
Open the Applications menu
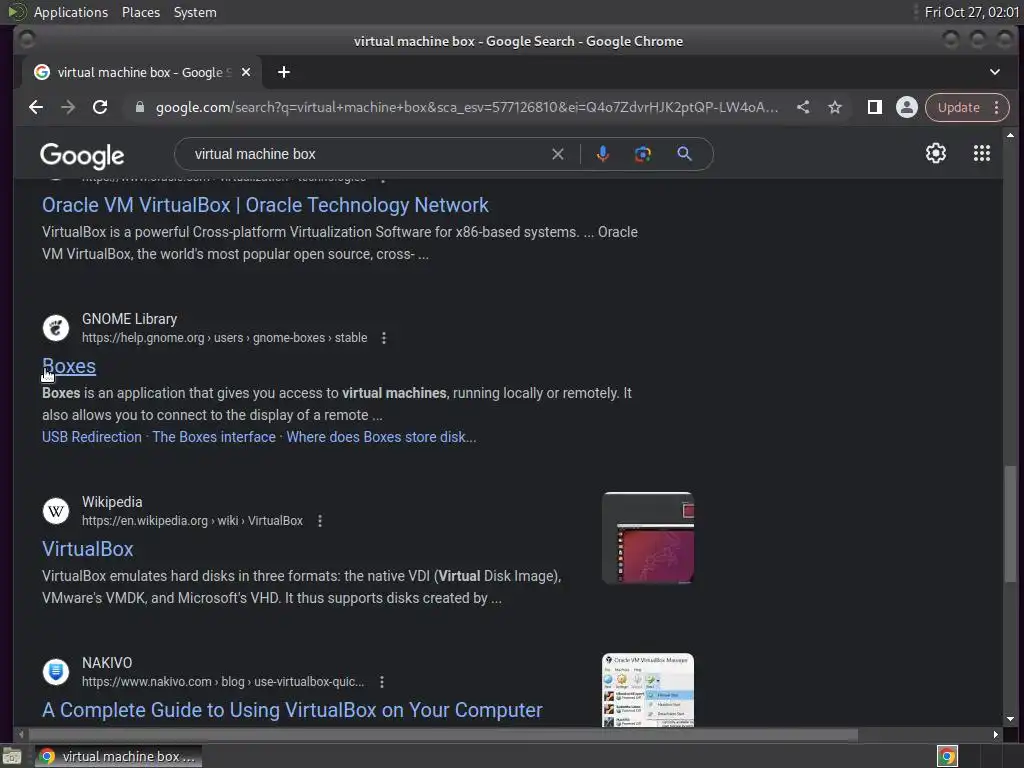(x=71, y=12)
